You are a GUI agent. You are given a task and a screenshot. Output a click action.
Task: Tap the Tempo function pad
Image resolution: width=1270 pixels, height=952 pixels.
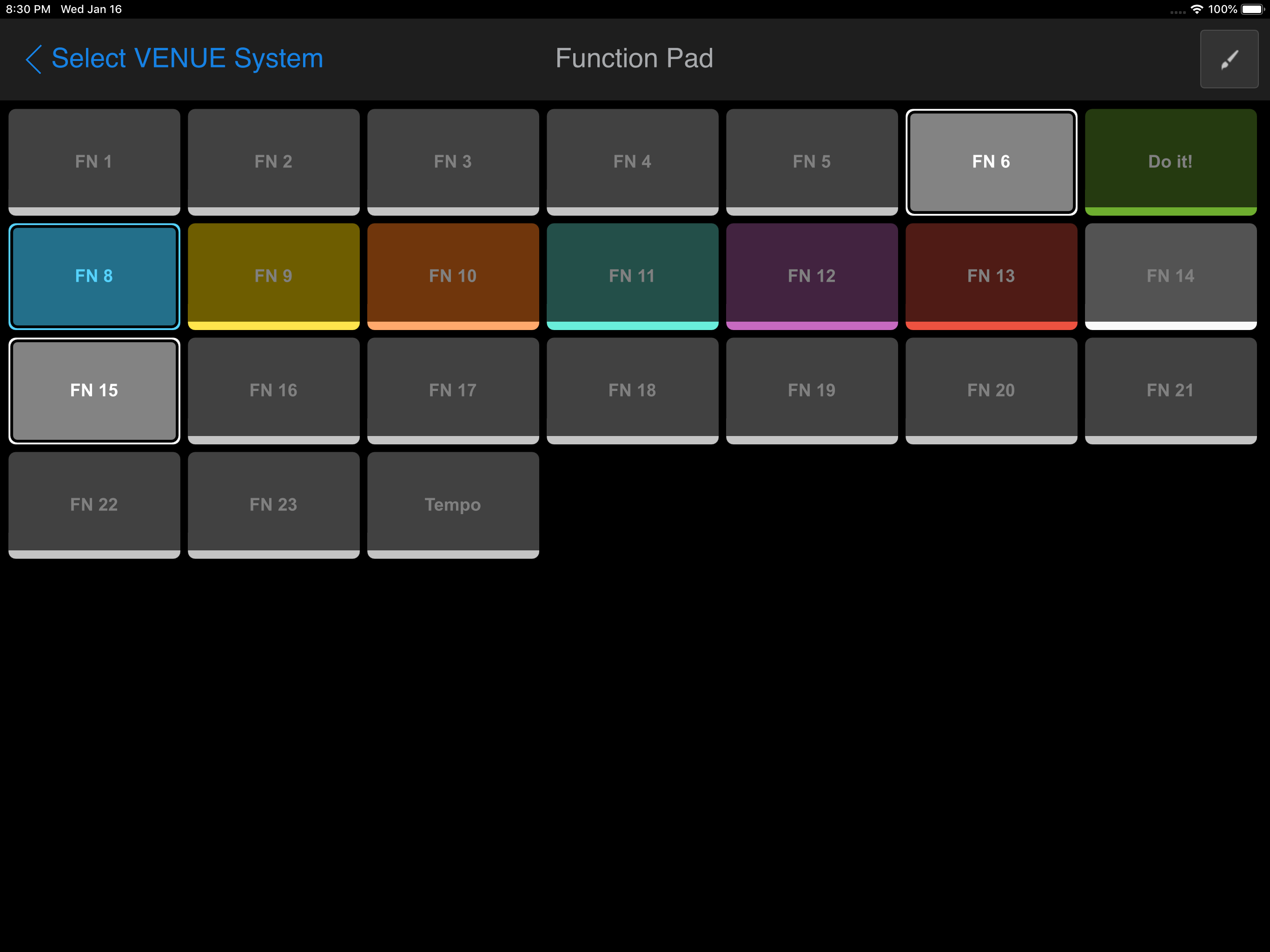tap(453, 505)
